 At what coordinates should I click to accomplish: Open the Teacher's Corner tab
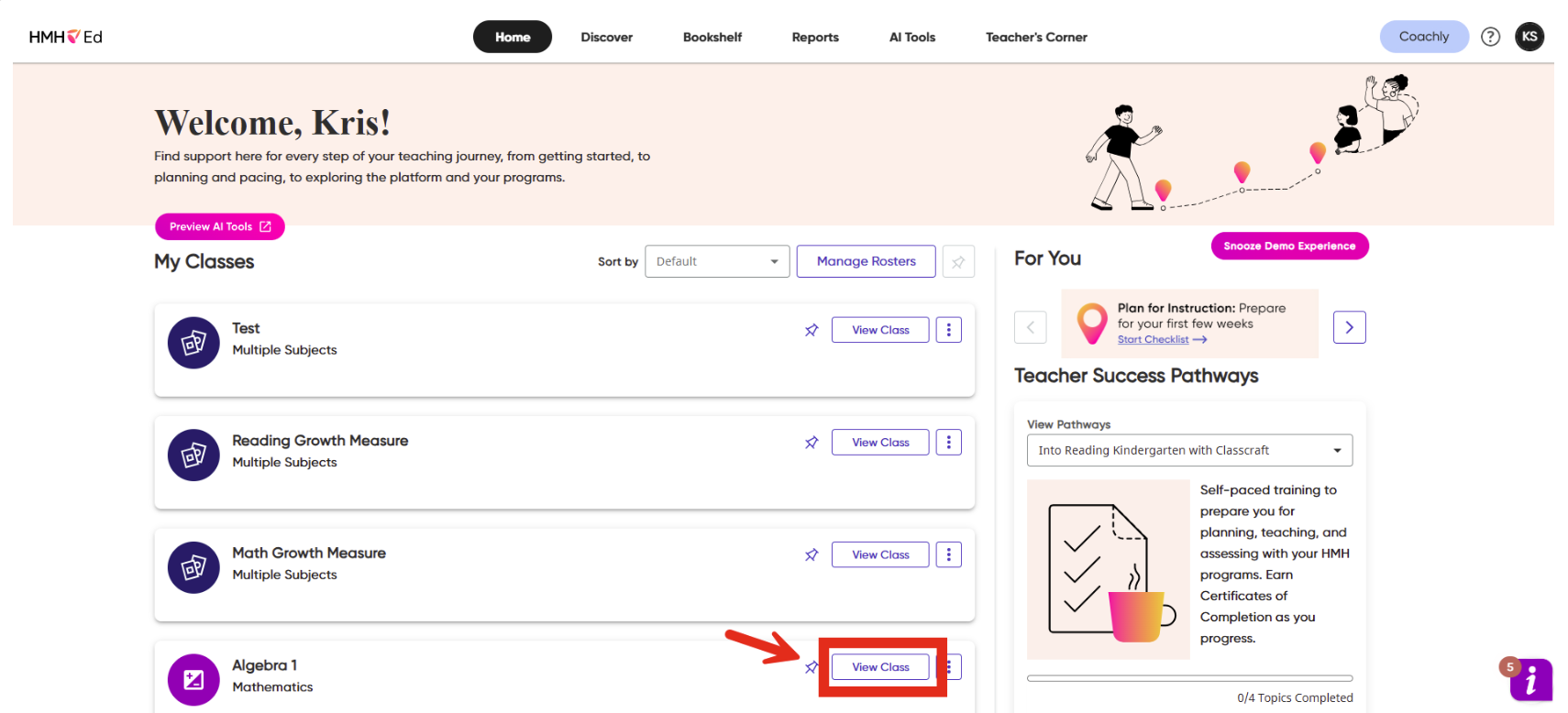[1036, 37]
